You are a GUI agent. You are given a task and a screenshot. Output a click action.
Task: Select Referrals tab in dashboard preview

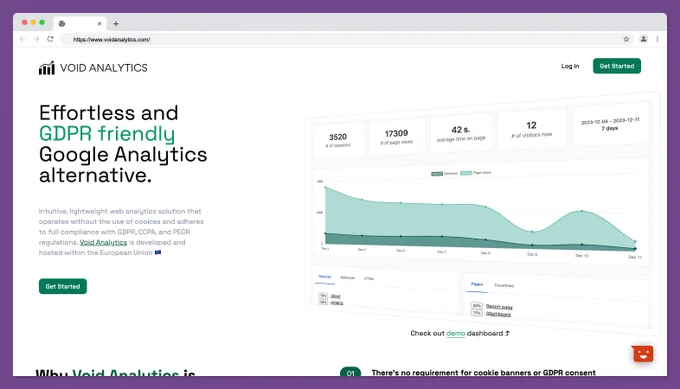(x=347, y=278)
